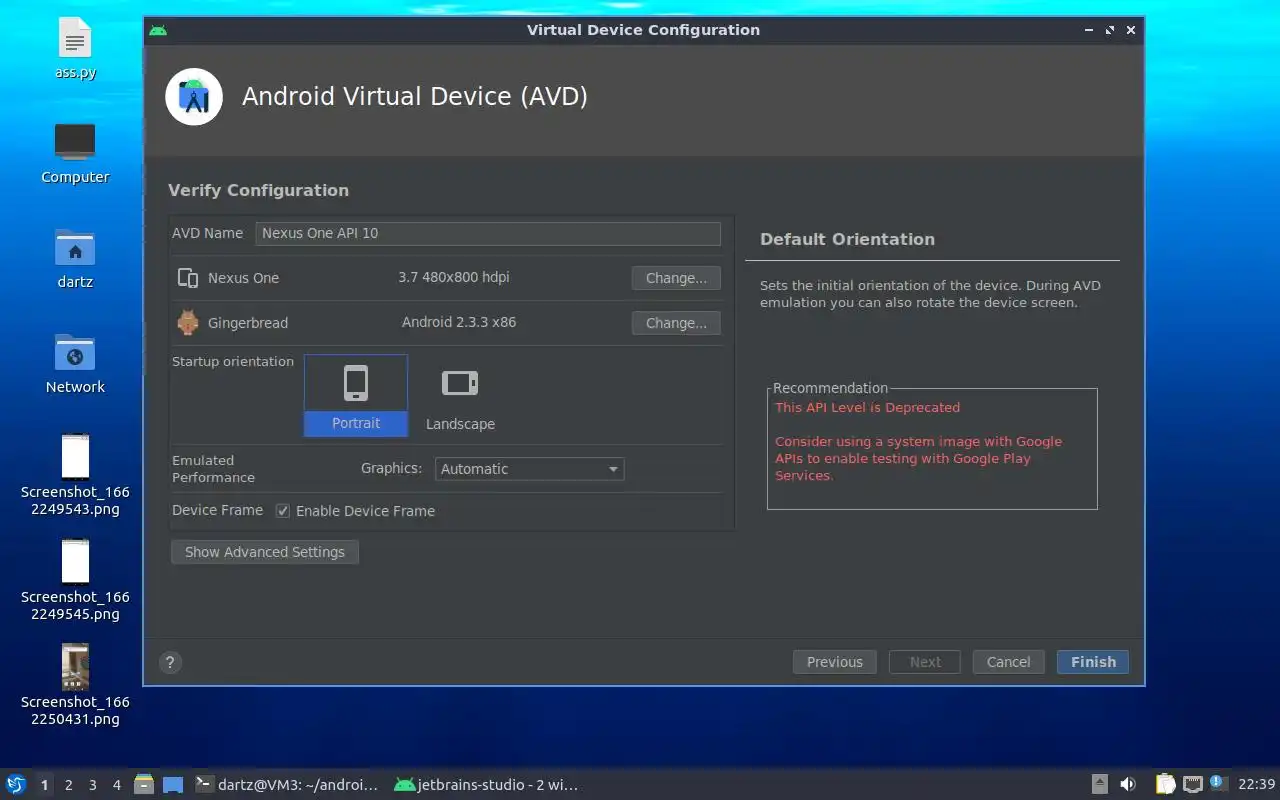Click into the AVD Name input field
The image size is (1280, 800).
[488, 233]
